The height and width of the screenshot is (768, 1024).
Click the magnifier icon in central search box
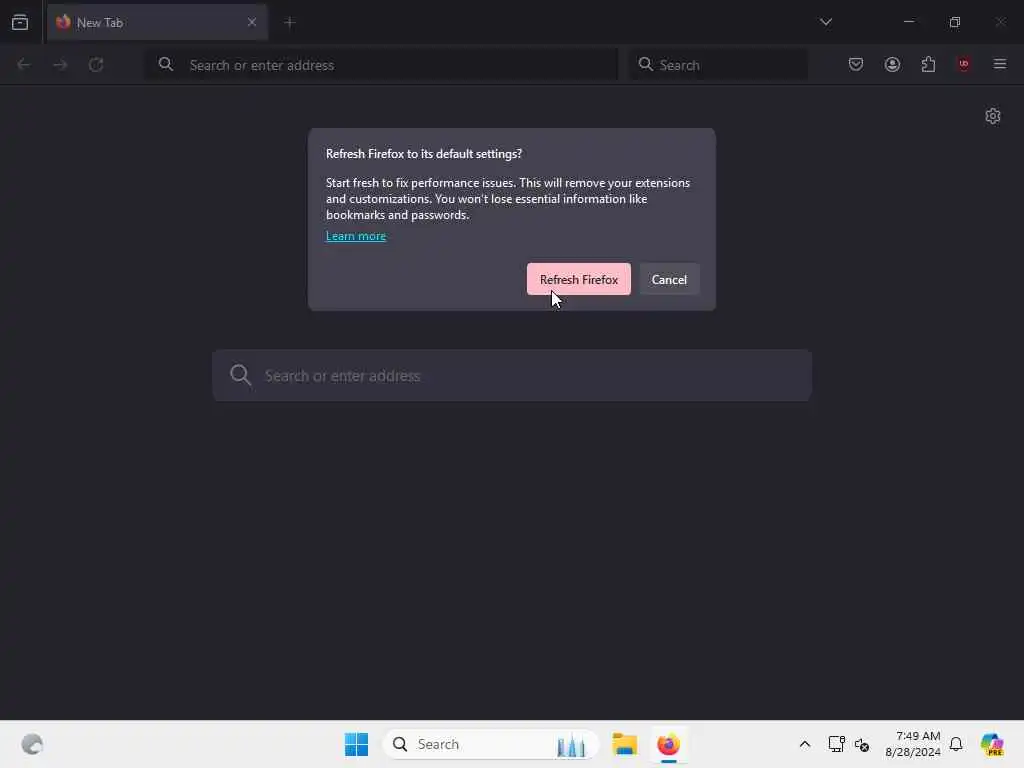(240, 376)
